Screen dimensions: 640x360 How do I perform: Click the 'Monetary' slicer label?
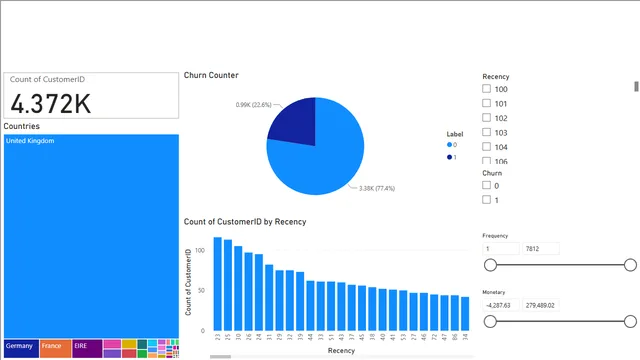(493, 292)
